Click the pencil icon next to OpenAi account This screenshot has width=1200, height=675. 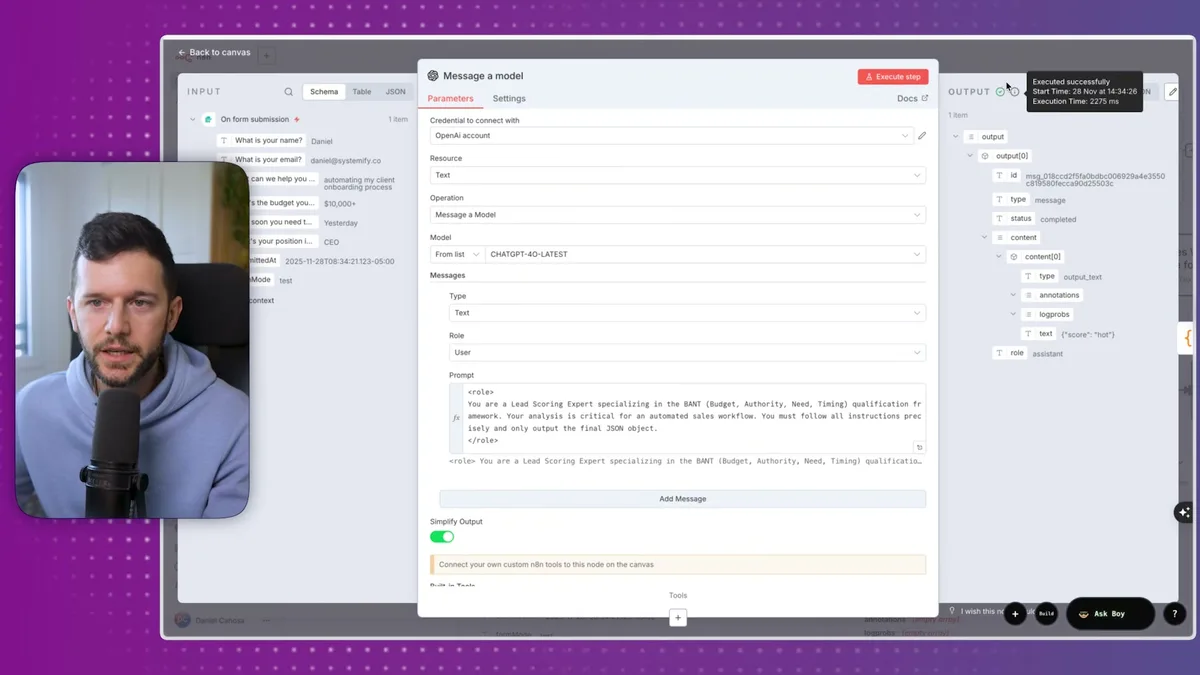(921, 134)
